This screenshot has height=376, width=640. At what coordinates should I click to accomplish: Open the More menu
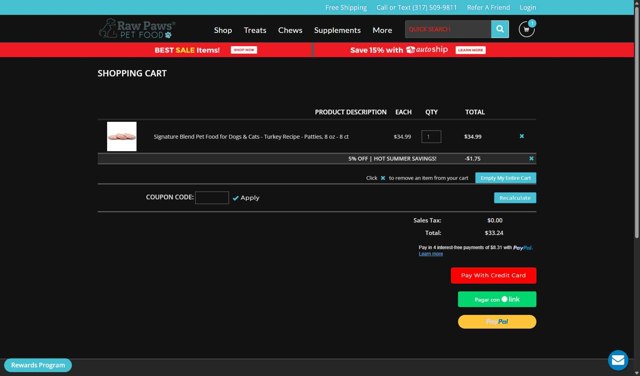(x=382, y=30)
